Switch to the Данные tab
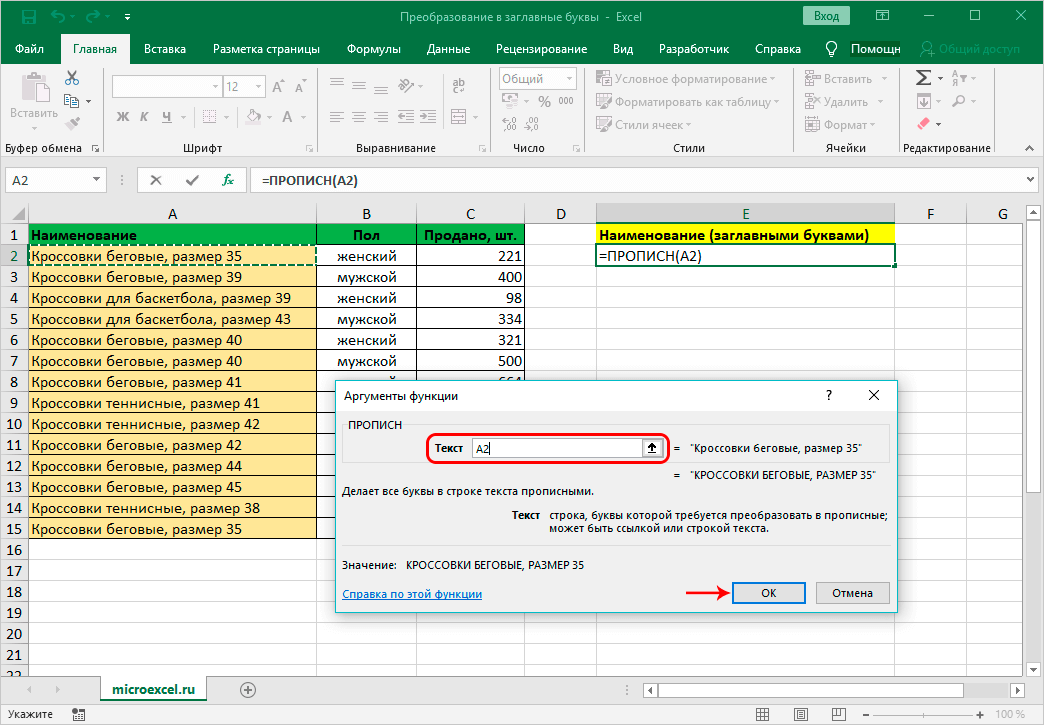 coord(448,49)
